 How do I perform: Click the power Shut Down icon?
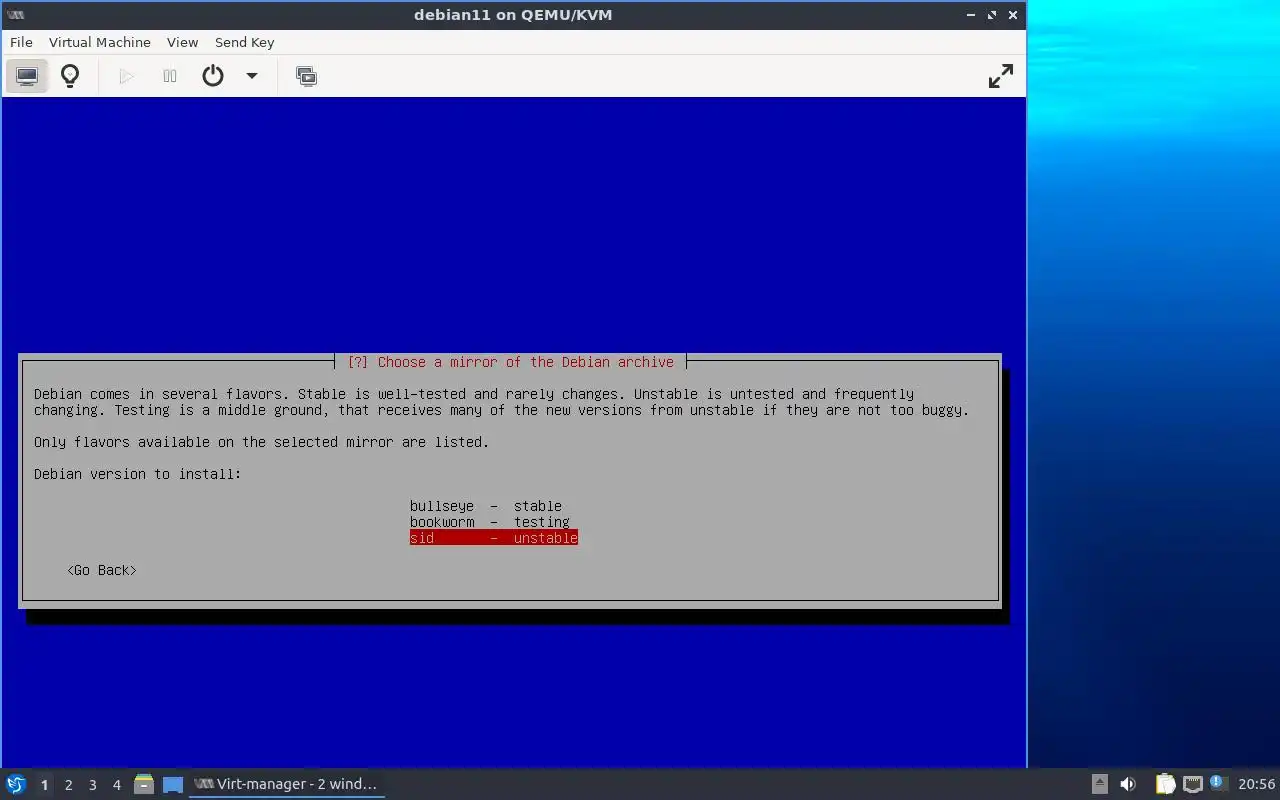click(x=213, y=76)
